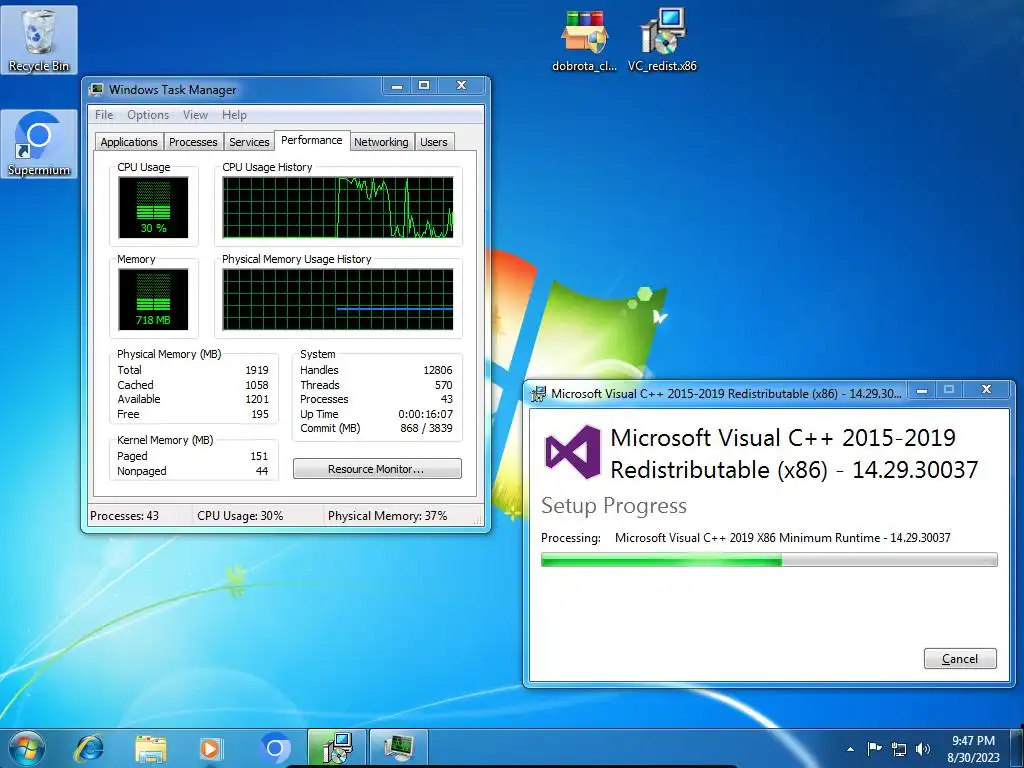
Task: Launch Internet Explorer from the taskbar
Action: click(89, 748)
